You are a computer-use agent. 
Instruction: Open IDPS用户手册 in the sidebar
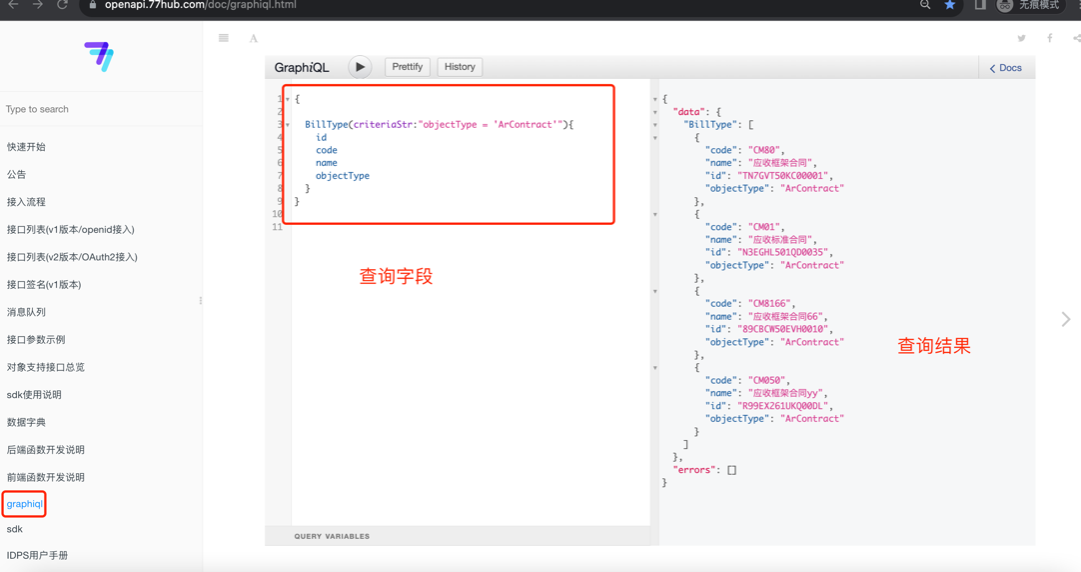pyautogui.click(x=37, y=555)
